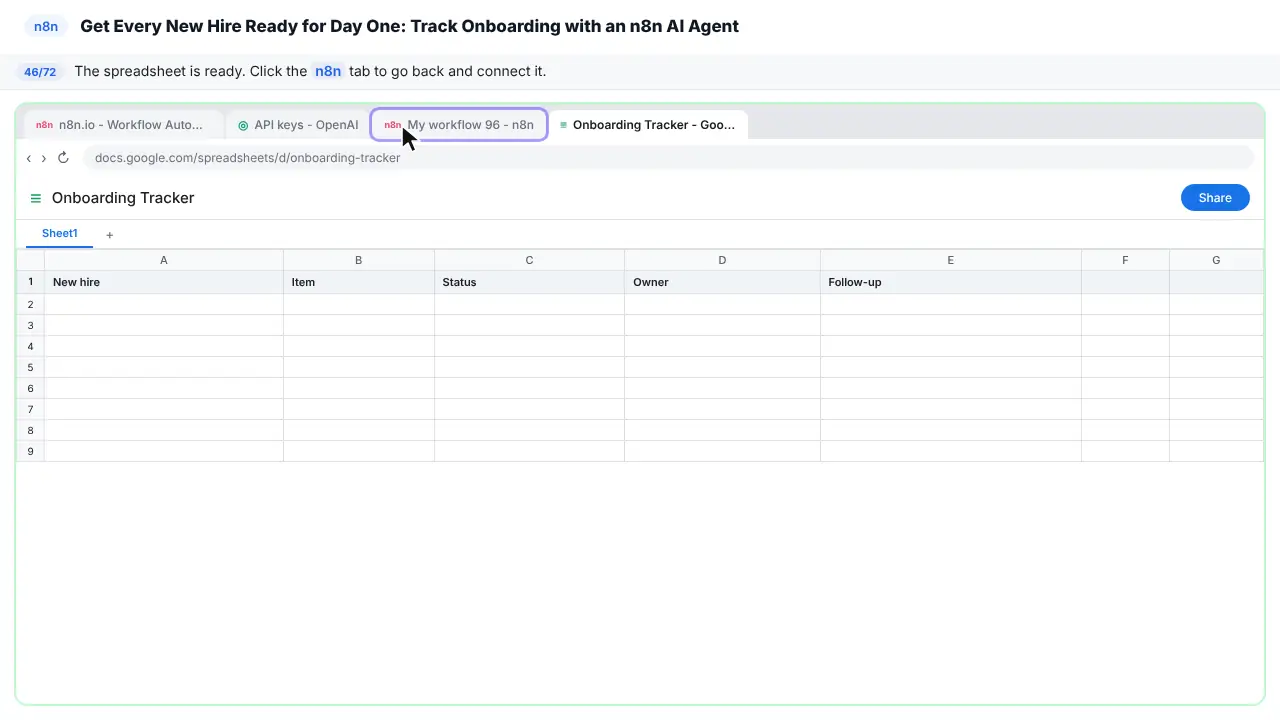Viewport: 1280px width, 720px height.
Task: Select column A header
Action: click(x=164, y=260)
